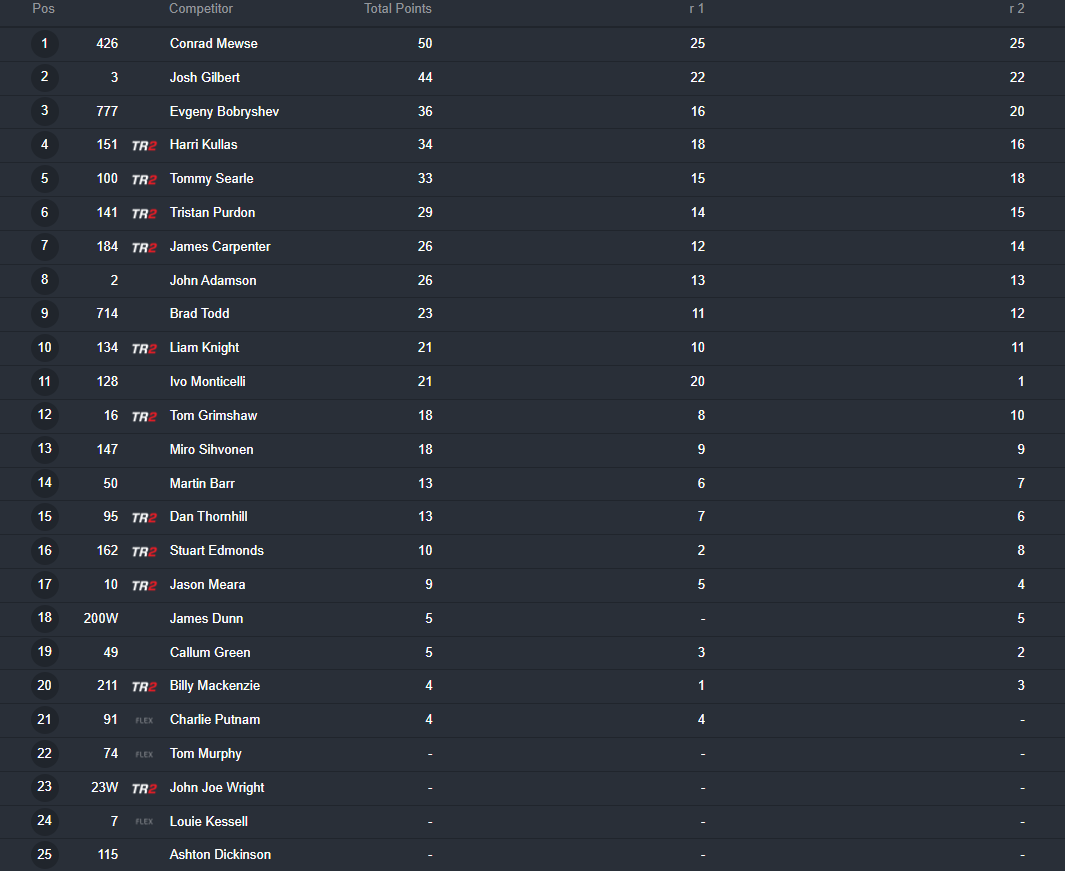
Task: Click the FLEX icon beside Louie Kessell
Action: [x=144, y=821]
